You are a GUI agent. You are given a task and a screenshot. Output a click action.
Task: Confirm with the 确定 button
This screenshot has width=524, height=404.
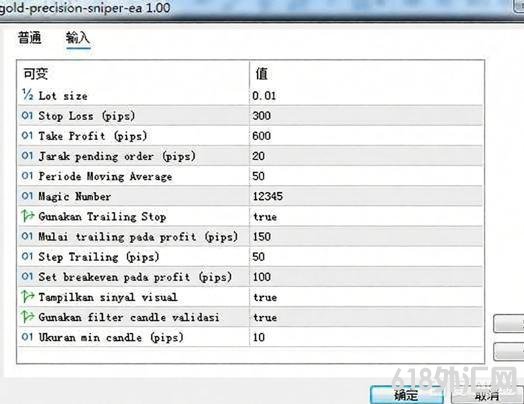407,395
